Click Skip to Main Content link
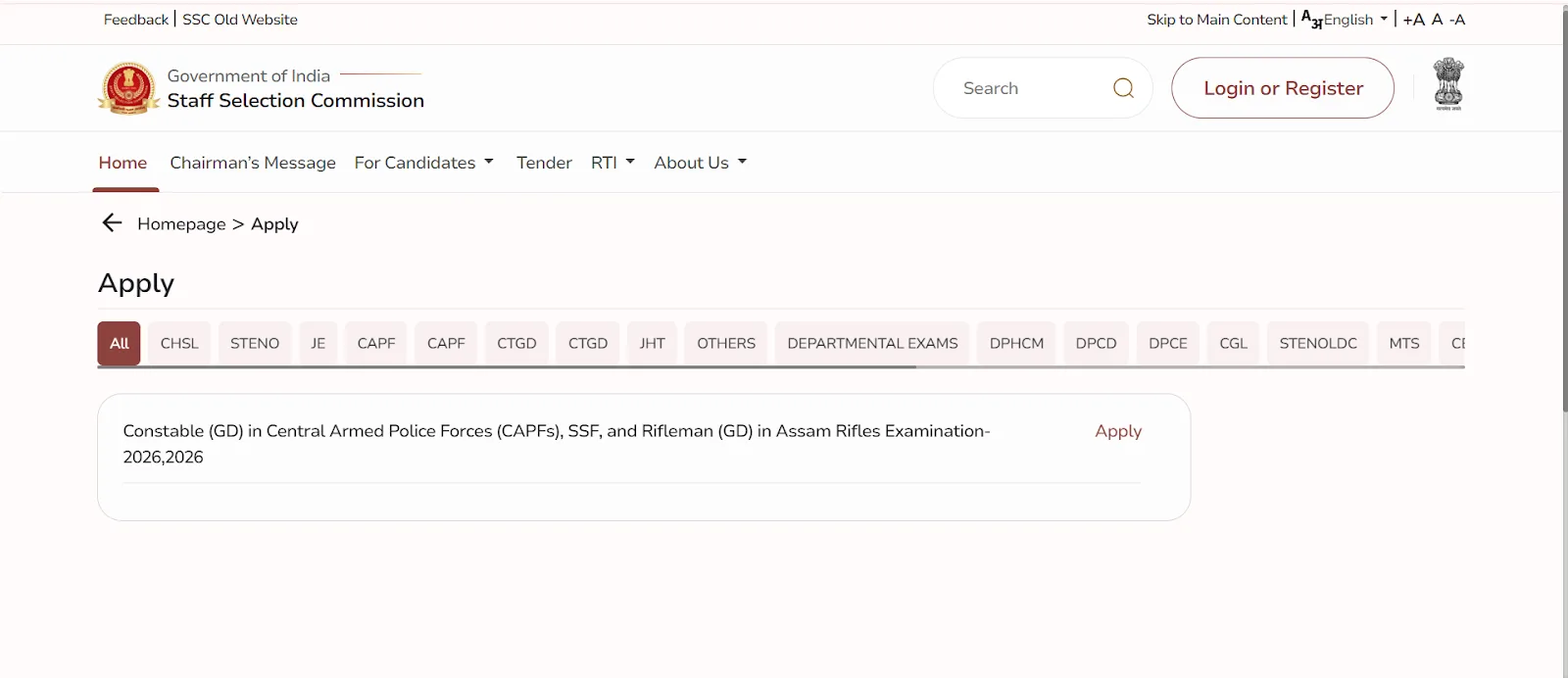This screenshot has width=1568, height=678. [x=1217, y=20]
